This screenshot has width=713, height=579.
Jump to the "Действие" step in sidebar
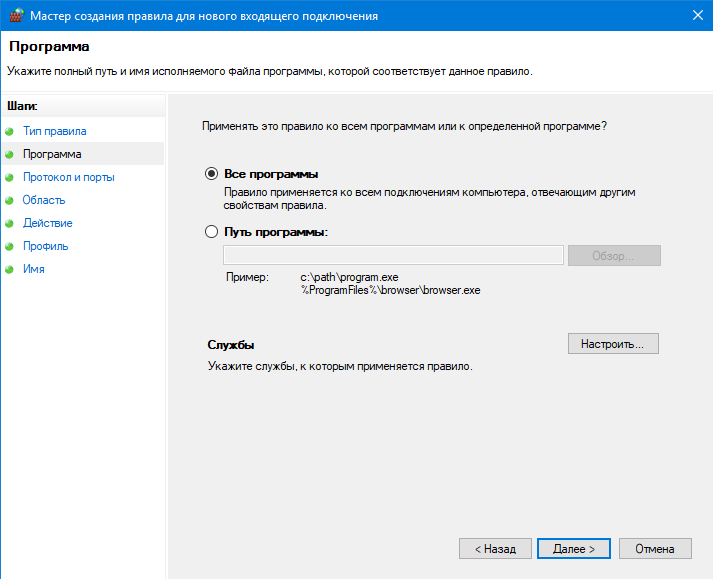(x=47, y=223)
